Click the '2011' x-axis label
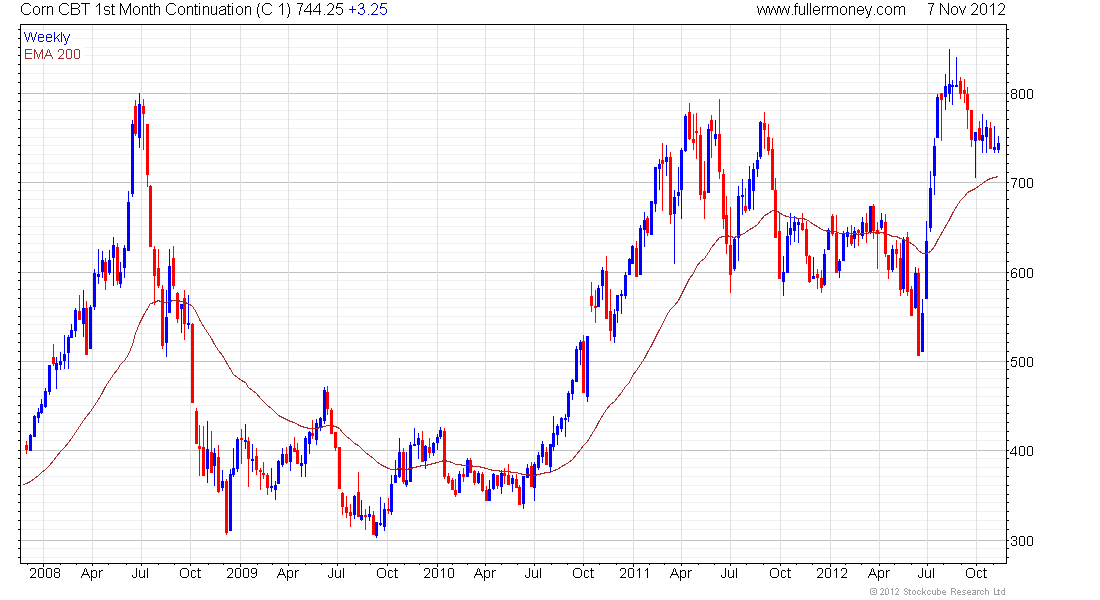Screen dimensions: 1100x600 (635, 573)
